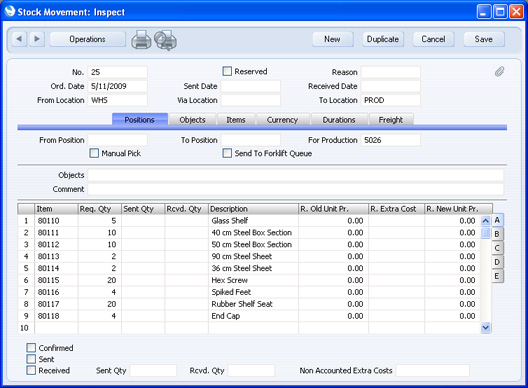Click the From Location field WHS
This screenshot has height=388, width=528.
(118, 100)
